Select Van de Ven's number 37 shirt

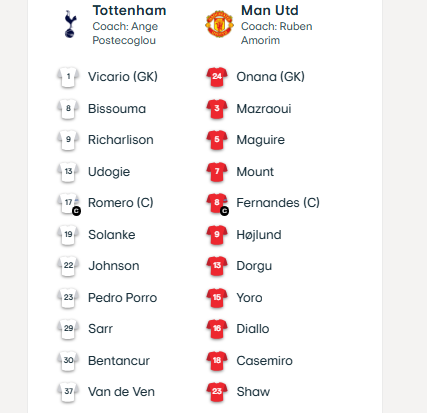(x=68, y=392)
